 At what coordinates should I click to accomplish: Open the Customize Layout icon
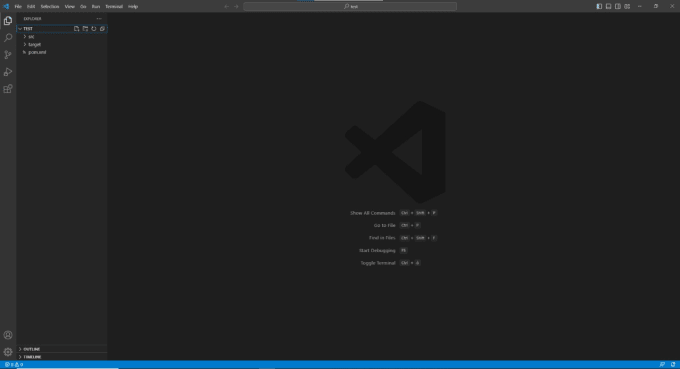[x=627, y=7]
